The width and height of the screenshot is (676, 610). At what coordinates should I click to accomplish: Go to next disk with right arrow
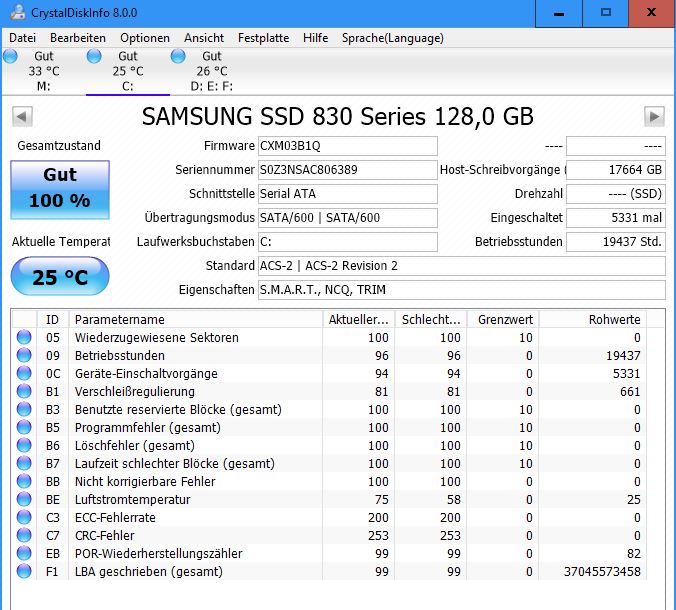coord(654,116)
